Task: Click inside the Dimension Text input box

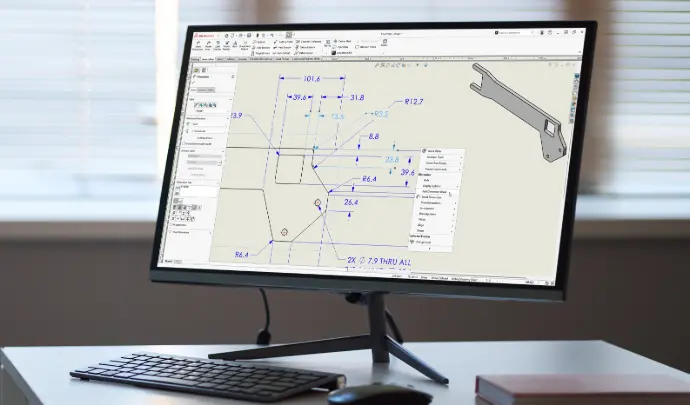Action: point(198,191)
